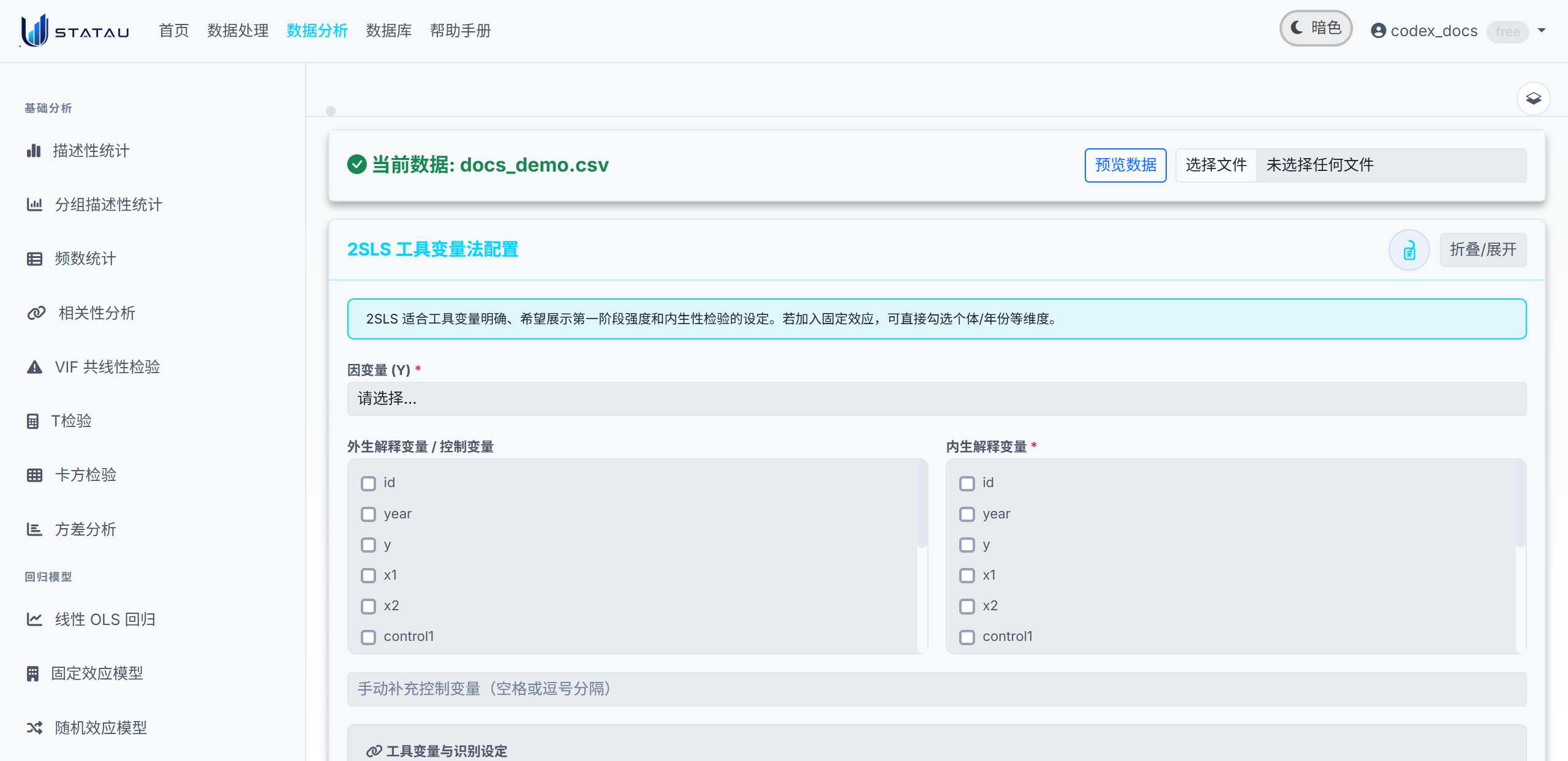Open 数据分析 menu

pos(317,31)
